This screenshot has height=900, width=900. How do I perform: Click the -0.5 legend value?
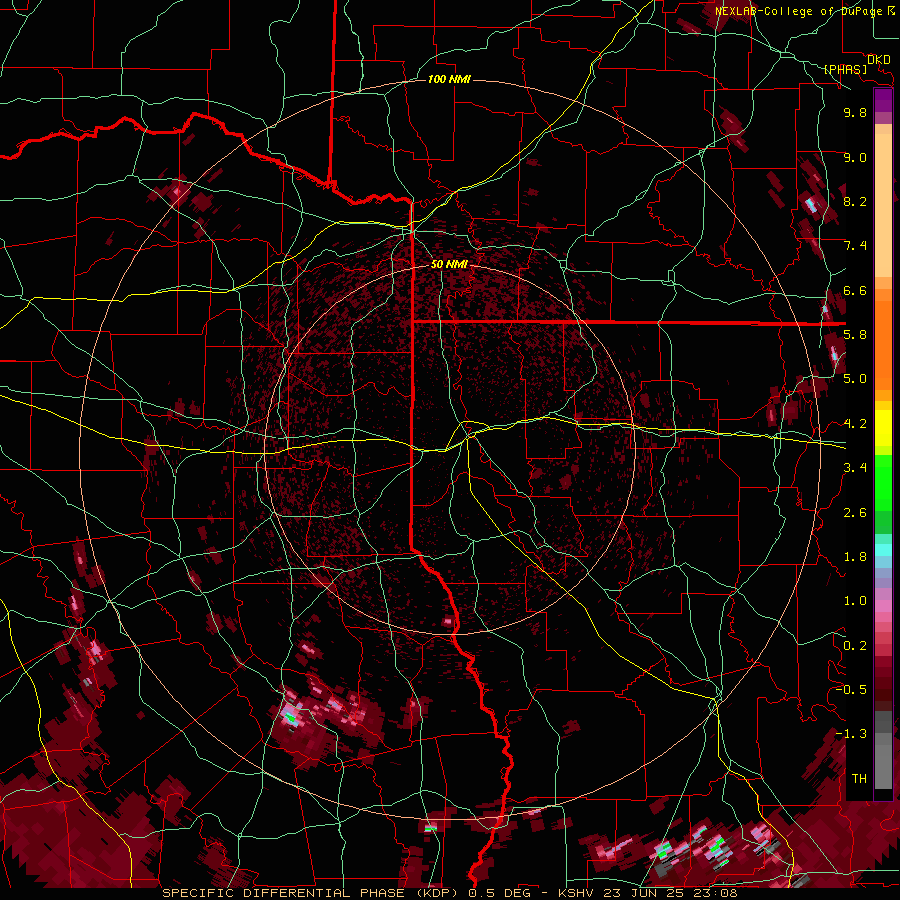point(851,690)
